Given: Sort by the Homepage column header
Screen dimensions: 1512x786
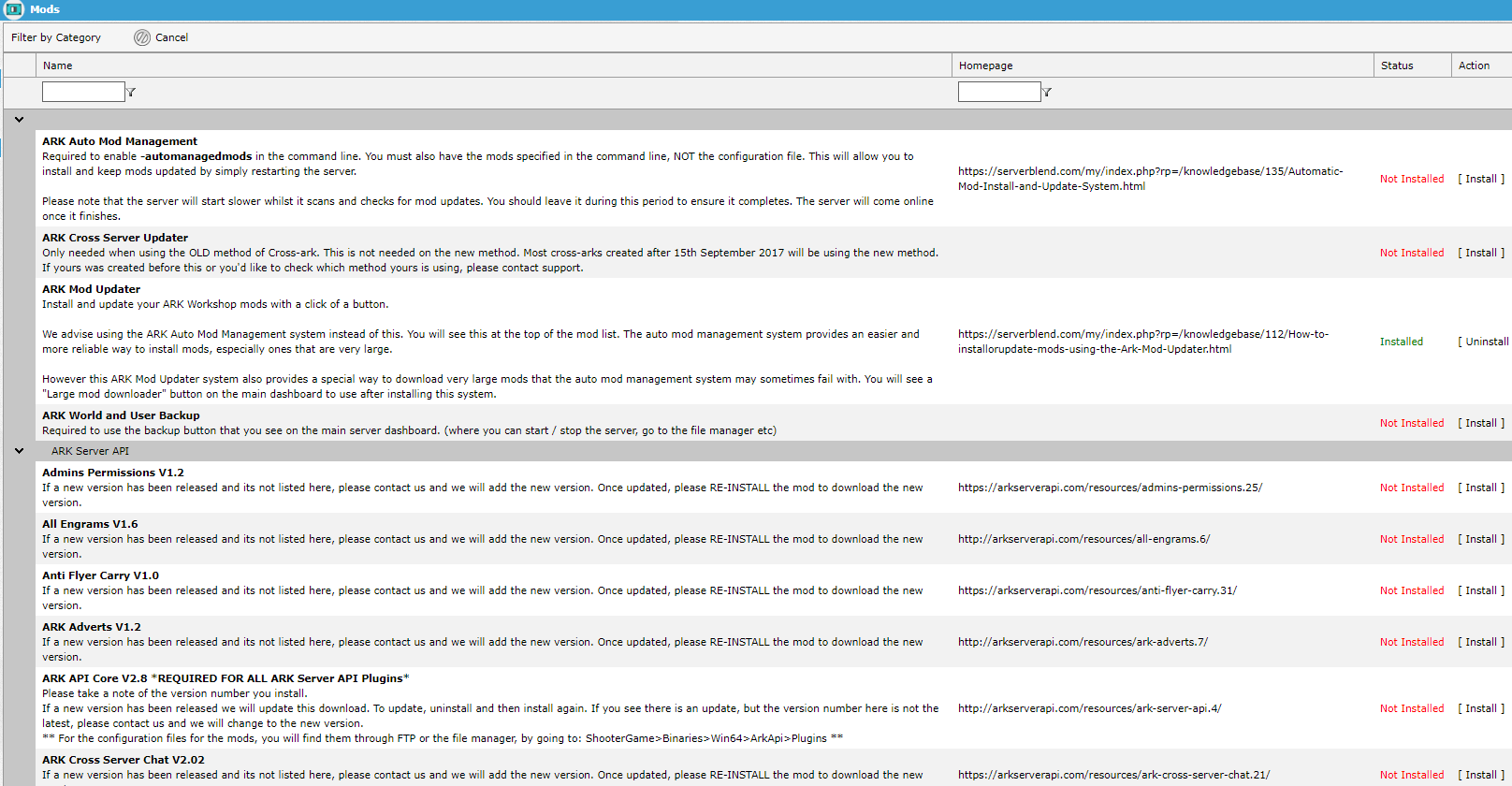Looking at the screenshot, I should click(985, 65).
